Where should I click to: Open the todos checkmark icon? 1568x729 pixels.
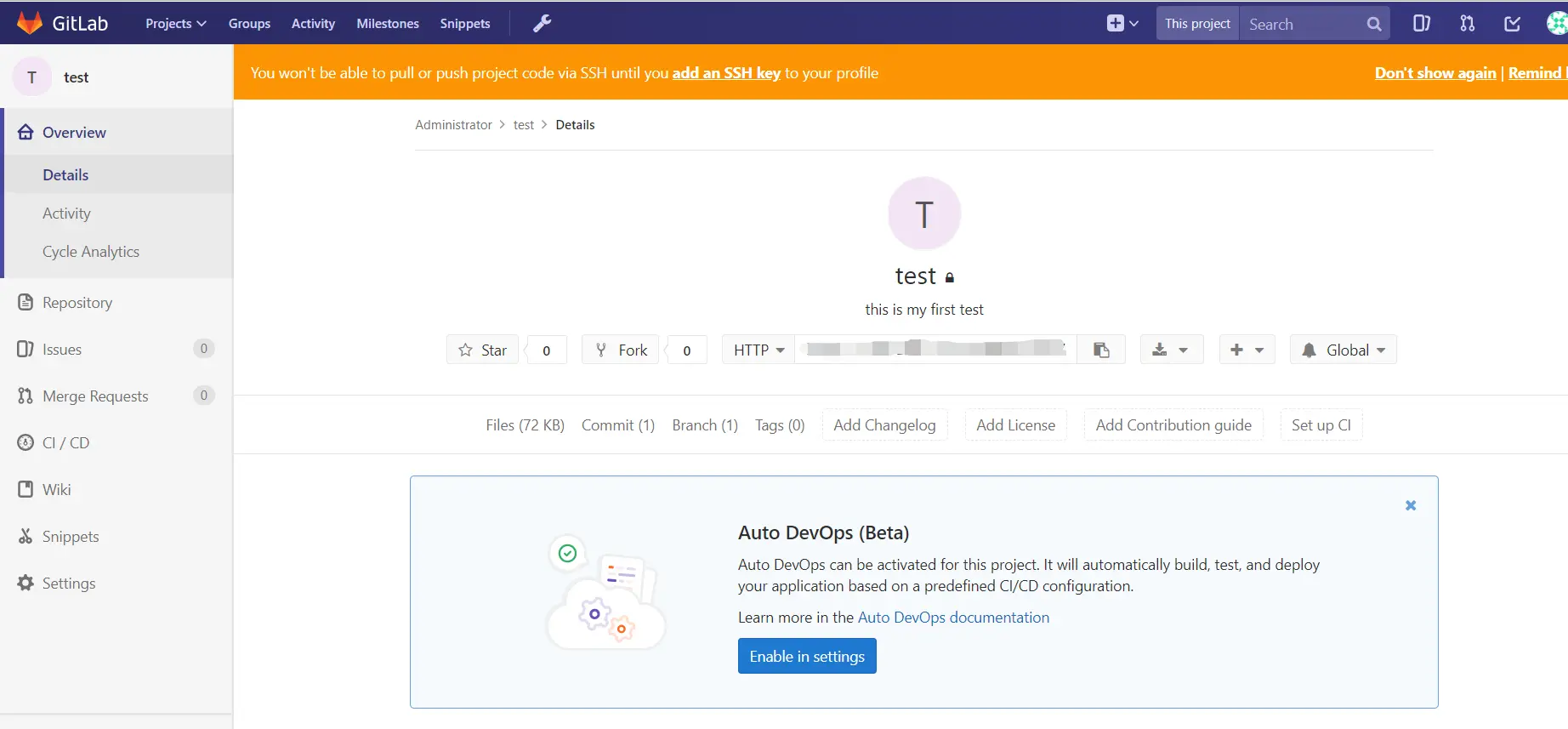click(1513, 24)
